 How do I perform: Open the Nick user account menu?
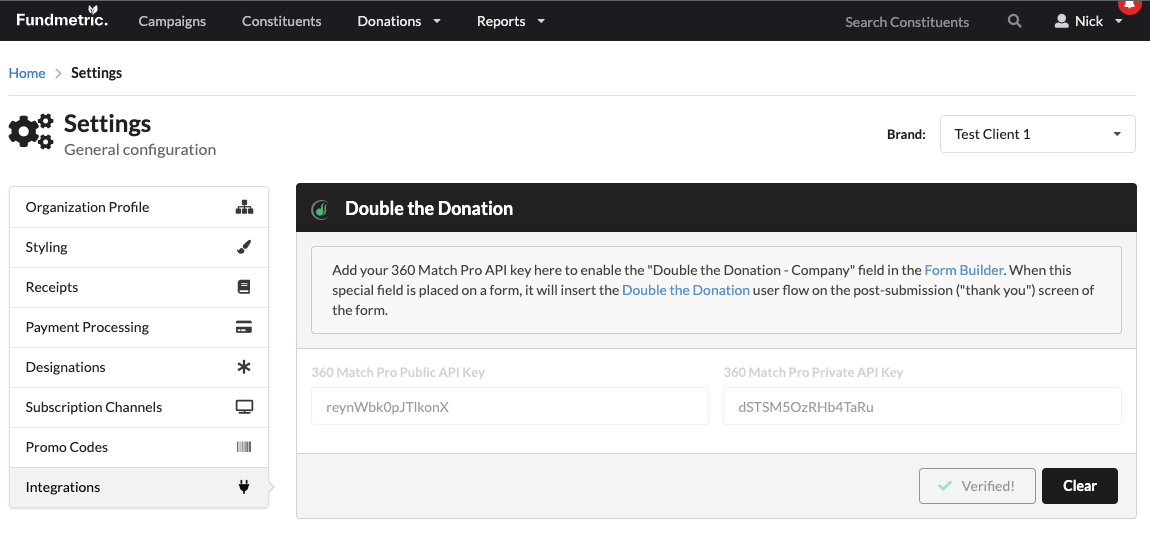tap(1089, 21)
